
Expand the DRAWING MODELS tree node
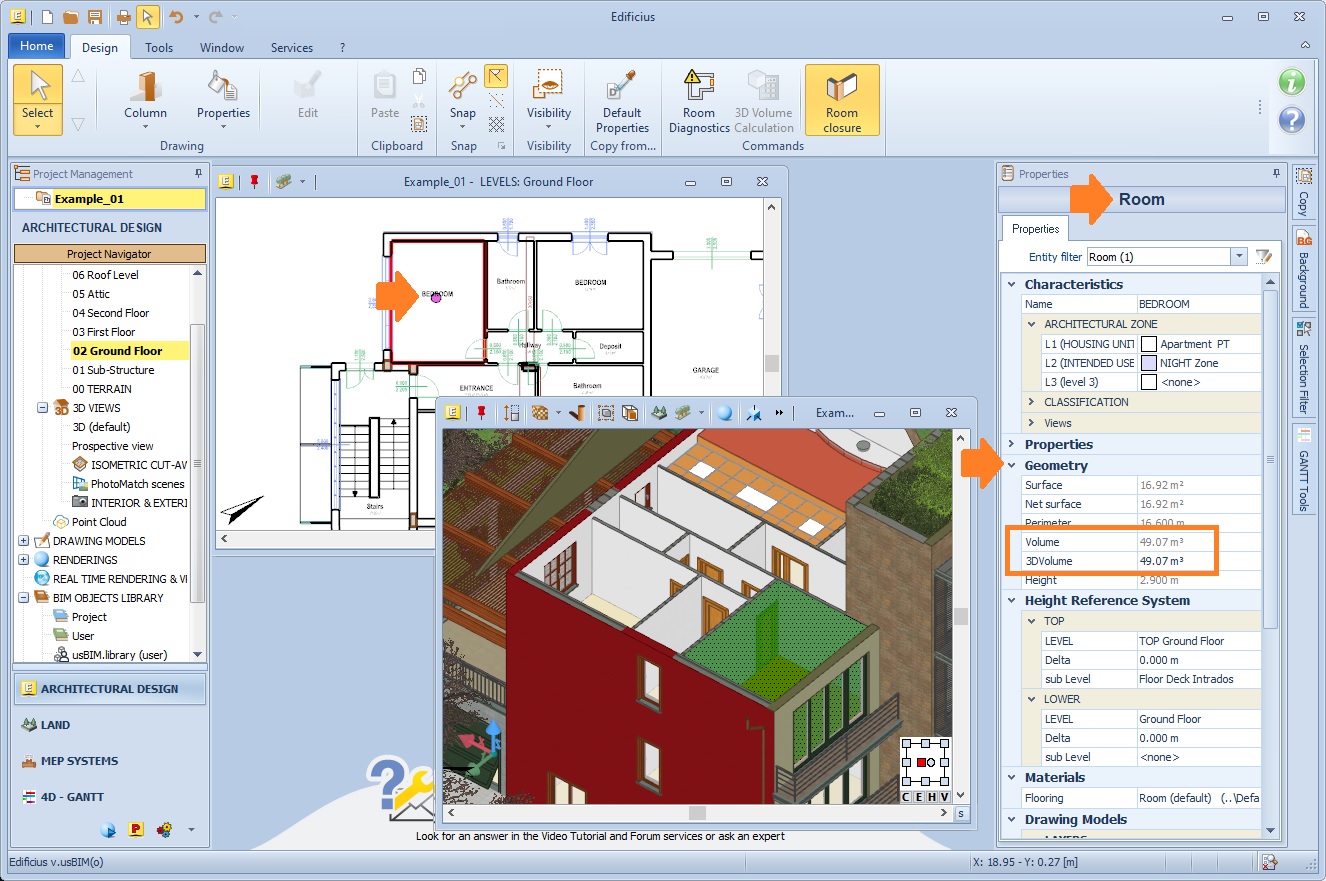pyautogui.click(x=23, y=541)
